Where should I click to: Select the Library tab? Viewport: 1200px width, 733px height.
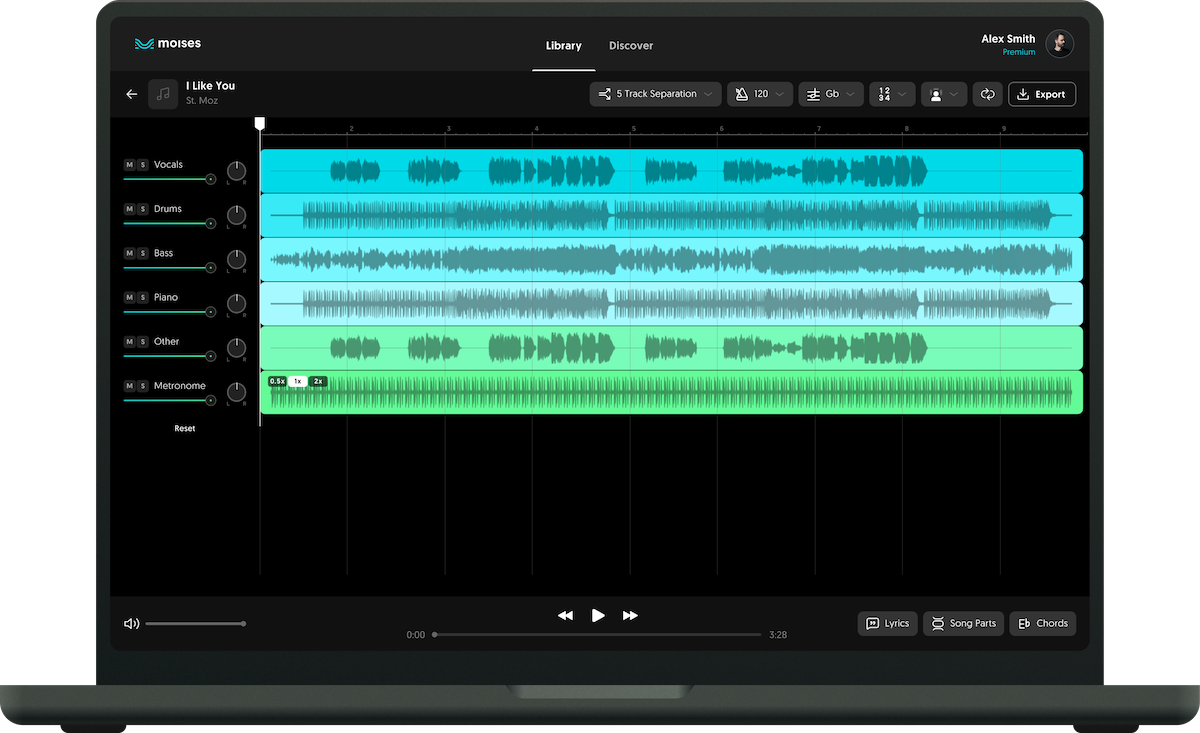tap(563, 45)
